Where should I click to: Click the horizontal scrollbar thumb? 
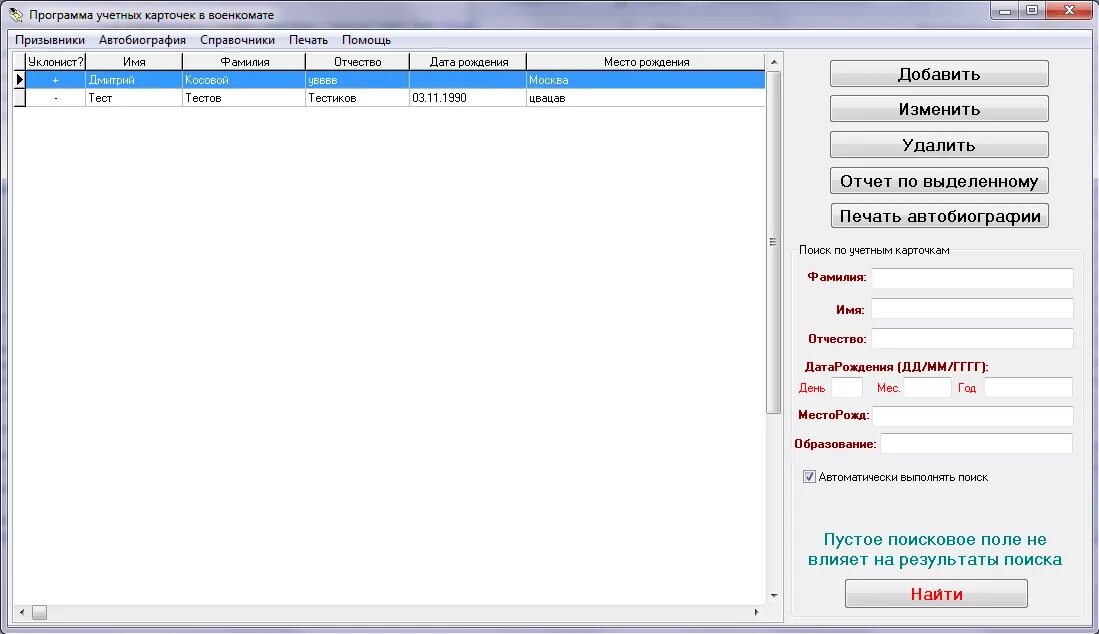tap(39, 612)
